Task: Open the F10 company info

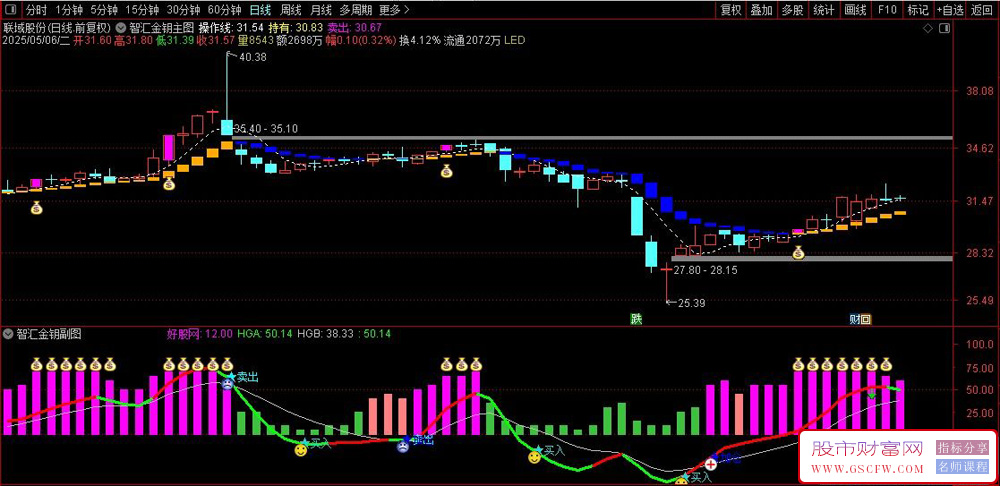Action: point(886,10)
